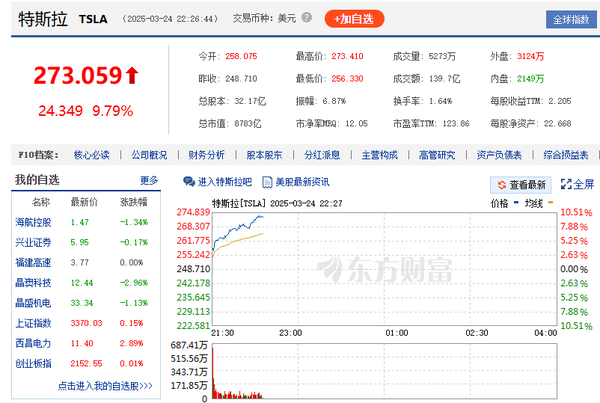Viewport: 600px width, 403px height.
Task: Click 市盈率TTM value 123.86
Action: (456, 124)
